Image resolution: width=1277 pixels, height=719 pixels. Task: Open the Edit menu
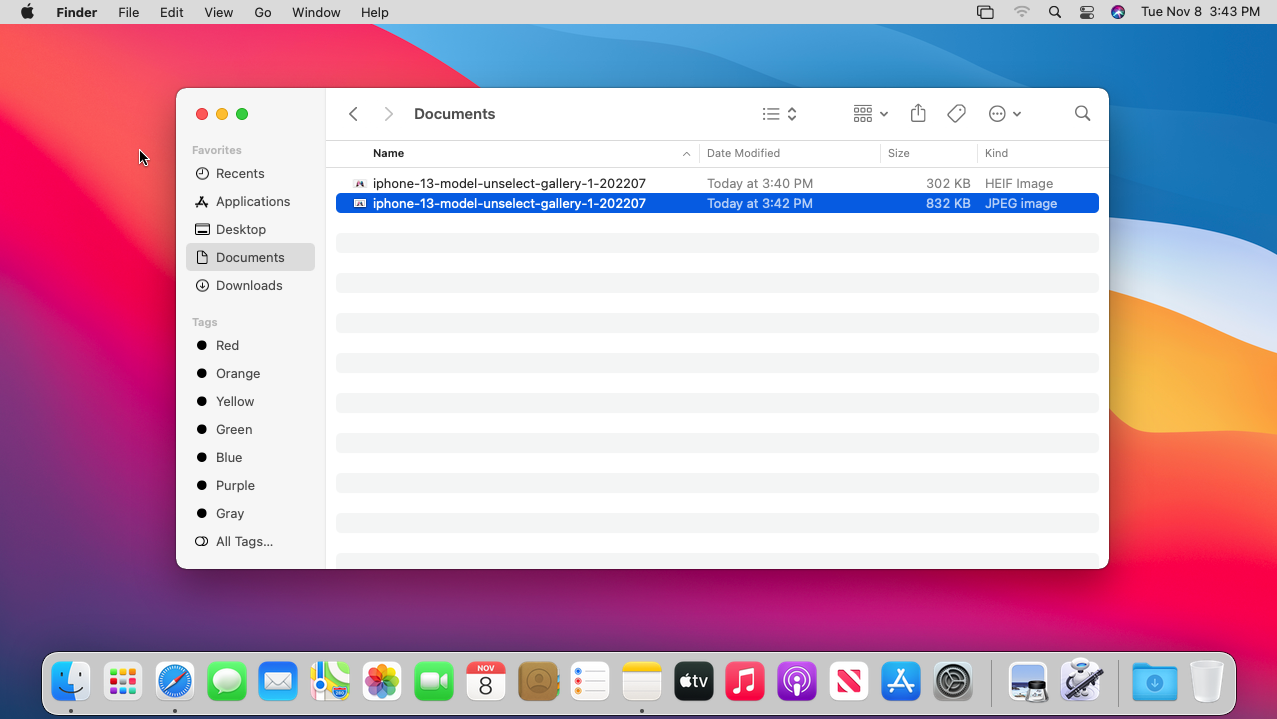[172, 12]
